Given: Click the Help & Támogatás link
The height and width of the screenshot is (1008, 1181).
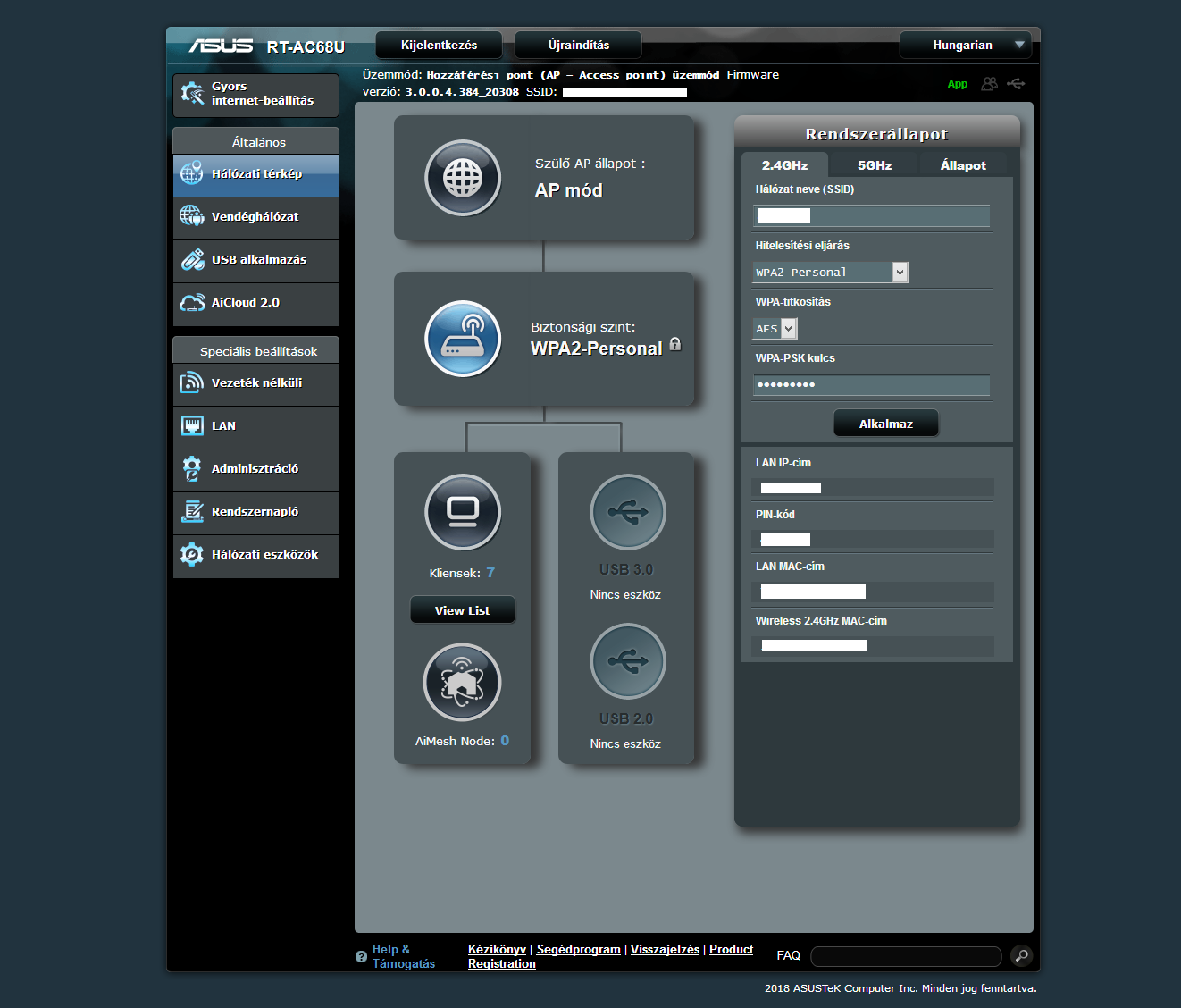Looking at the screenshot, I should [x=404, y=956].
